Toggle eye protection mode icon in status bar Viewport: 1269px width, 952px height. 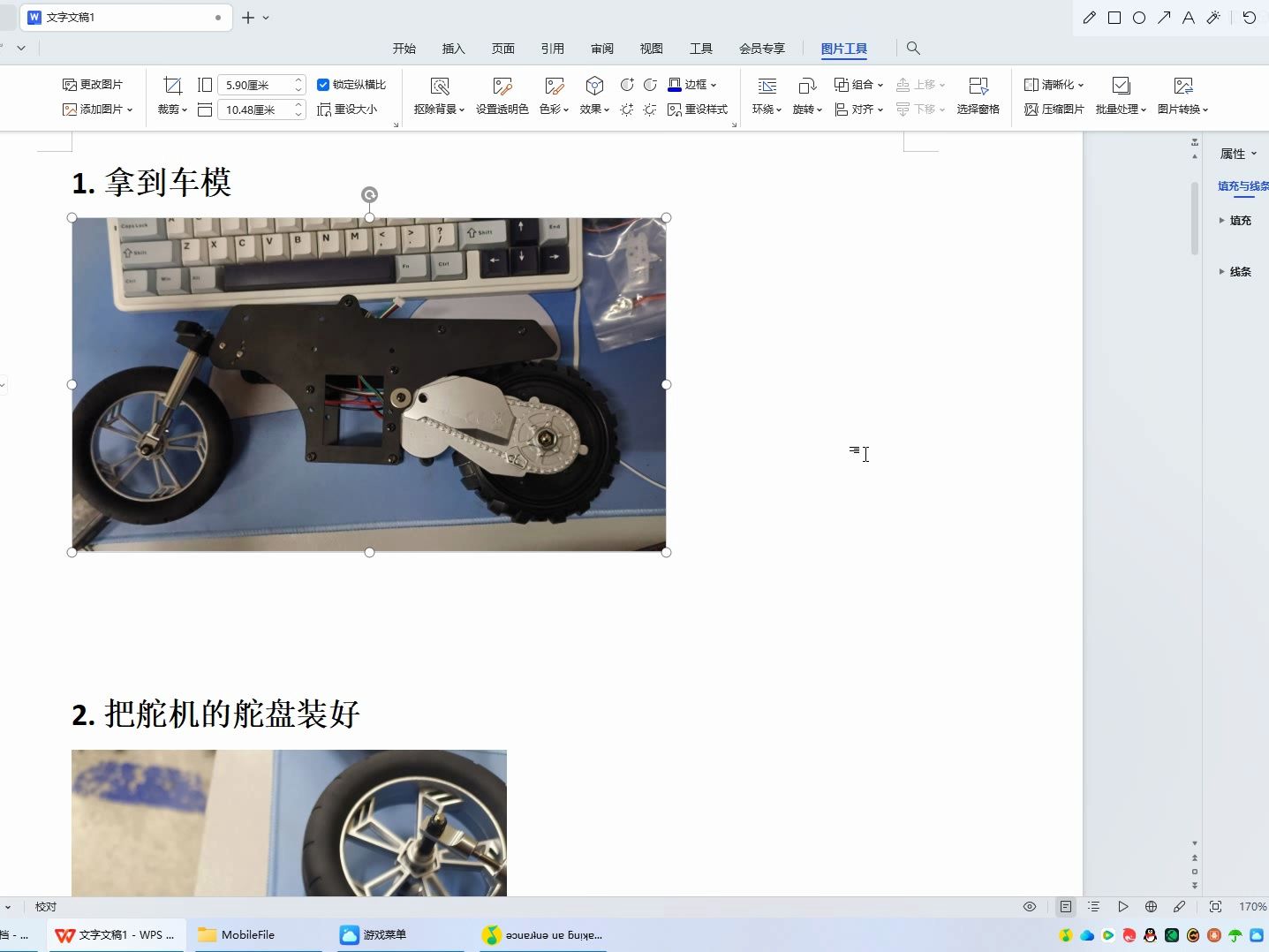click(1030, 907)
